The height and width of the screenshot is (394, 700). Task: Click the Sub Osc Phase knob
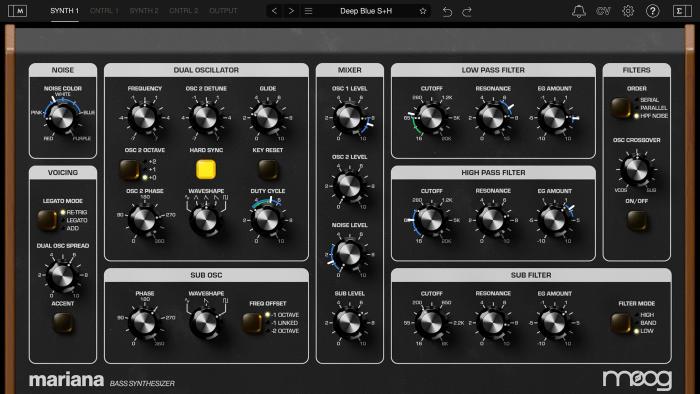[x=144, y=322]
